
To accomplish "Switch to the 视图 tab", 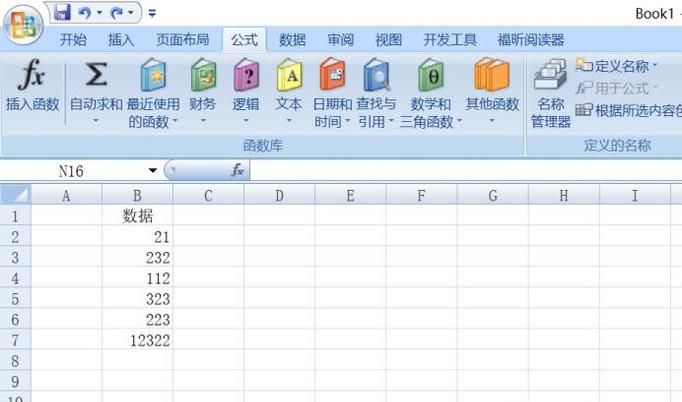I will tap(388, 40).
